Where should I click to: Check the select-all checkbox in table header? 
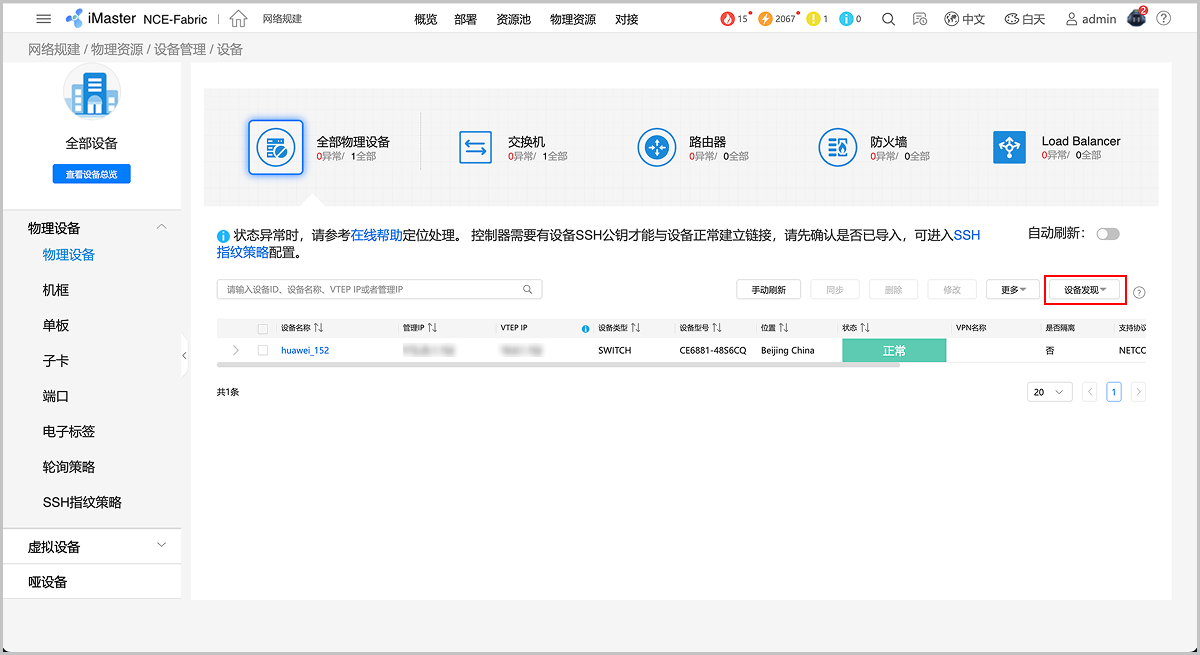[x=263, y=328]
